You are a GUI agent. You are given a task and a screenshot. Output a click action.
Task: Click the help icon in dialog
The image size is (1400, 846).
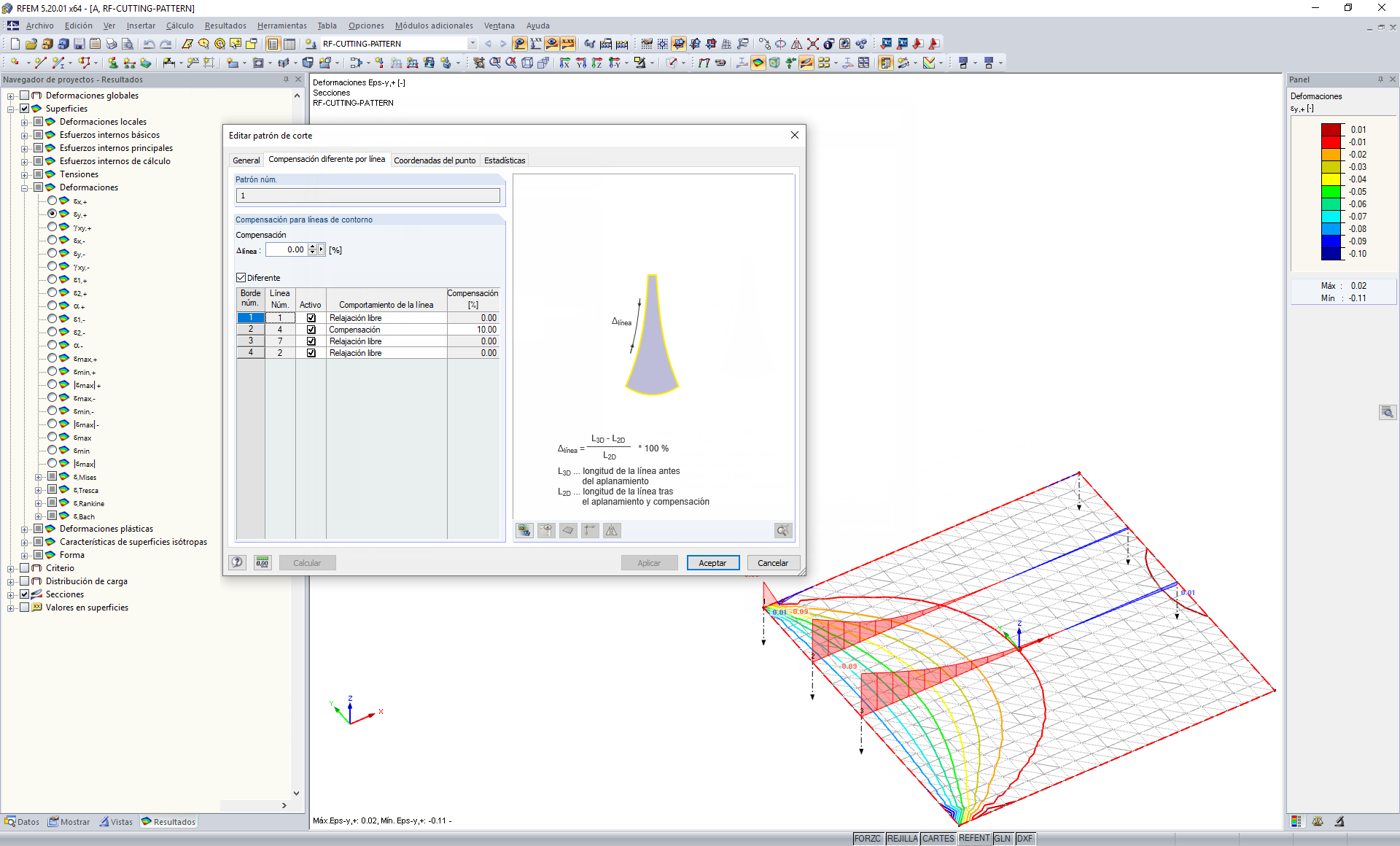[x=238, y=562]
